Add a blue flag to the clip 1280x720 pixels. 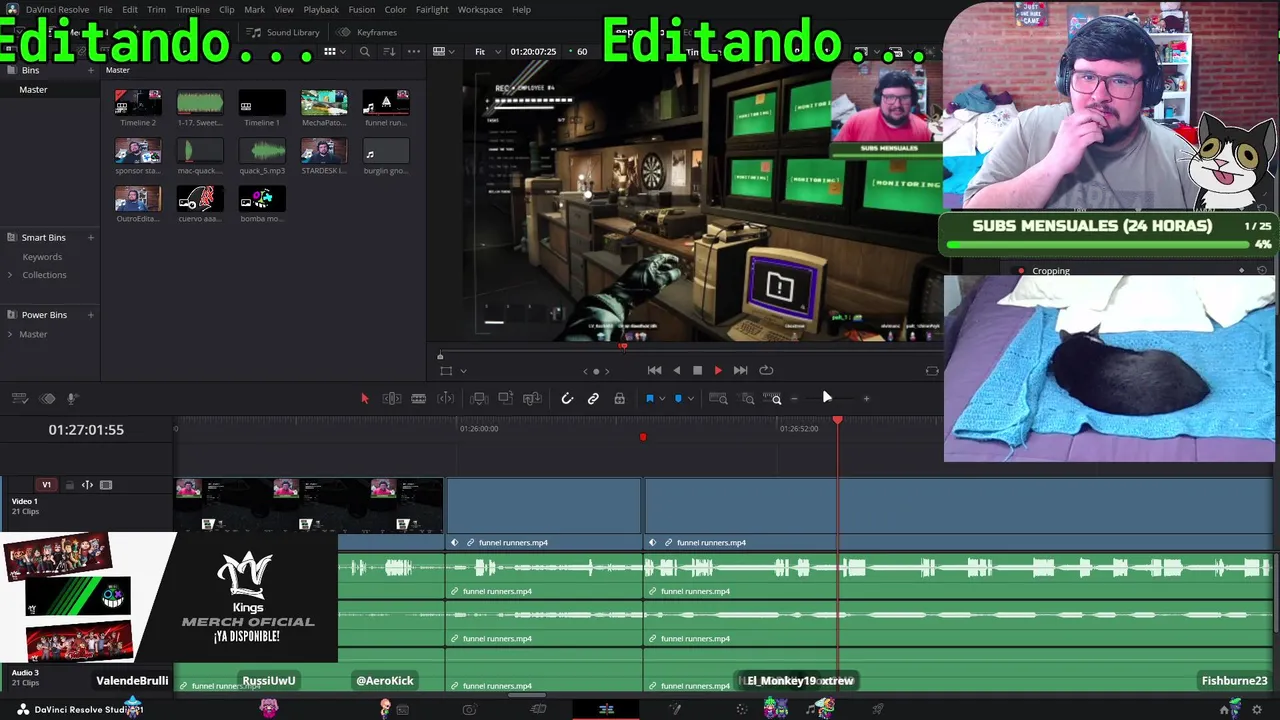coord(649,399)
